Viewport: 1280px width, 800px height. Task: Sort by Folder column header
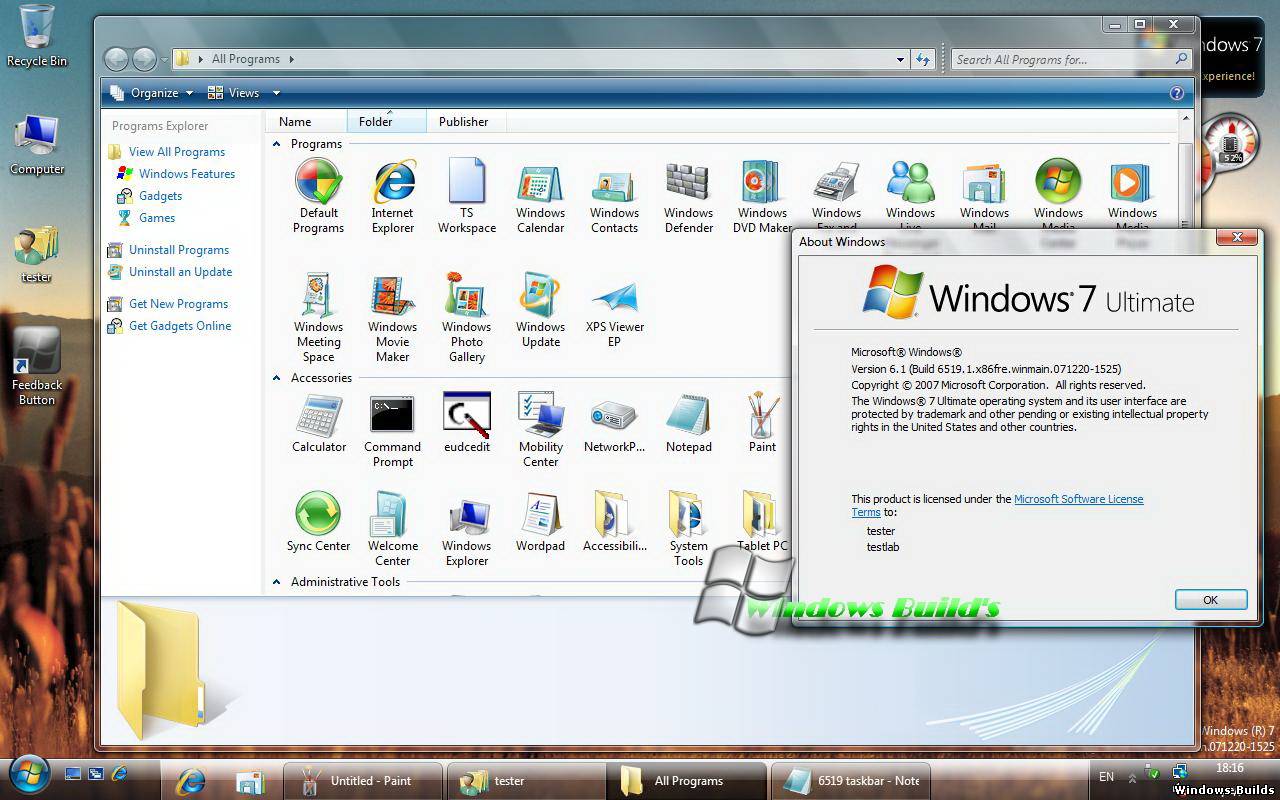pyautogui.click(x=386, y=121)
